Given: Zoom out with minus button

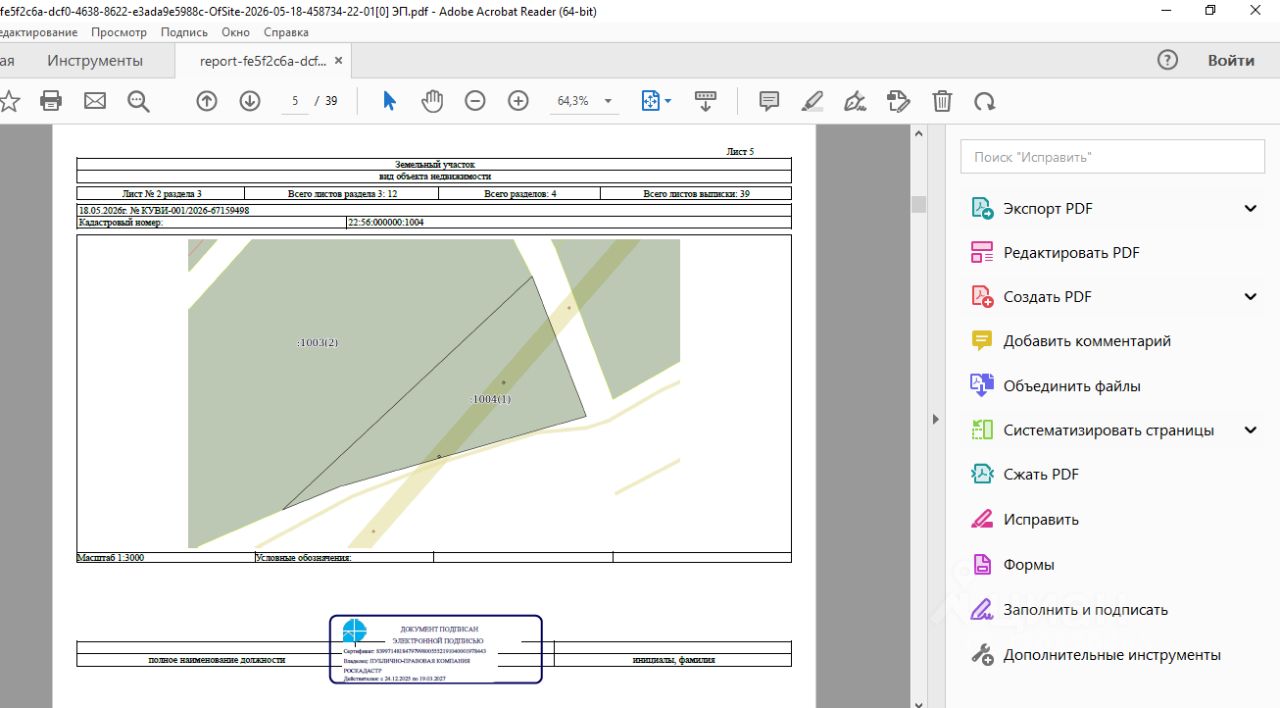Looking at the screenshot, I should (x=475, y=101).
